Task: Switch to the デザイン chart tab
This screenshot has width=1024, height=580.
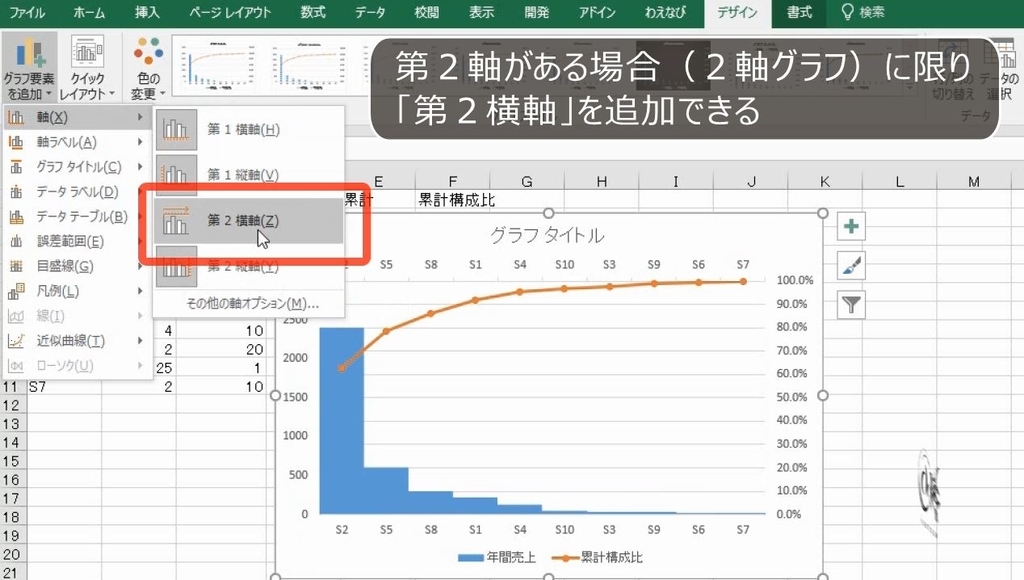Action: tap(737, 12)
